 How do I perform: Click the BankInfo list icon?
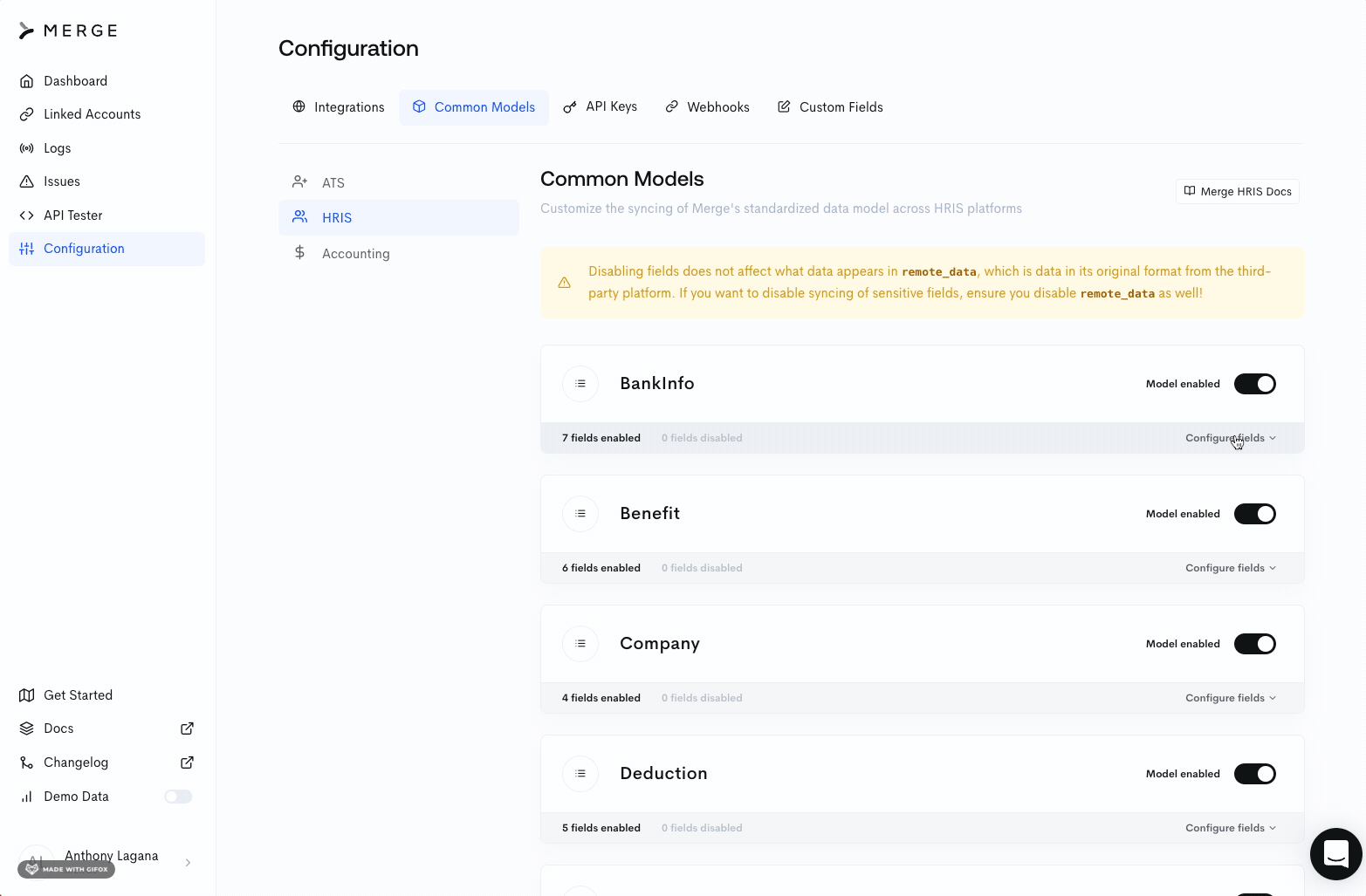[580, 384]
